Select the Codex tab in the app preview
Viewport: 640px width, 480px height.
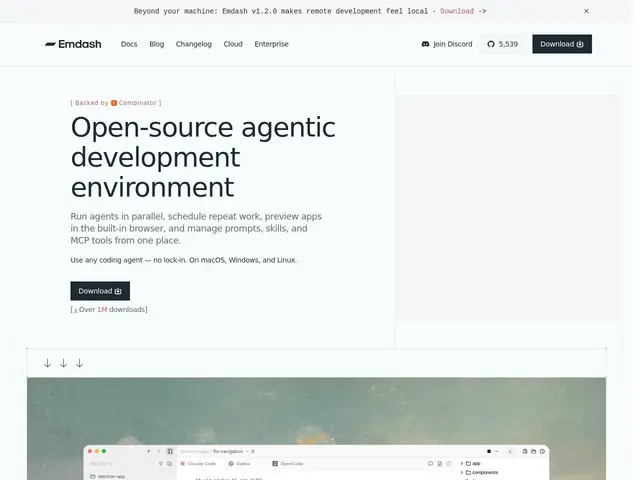coord(239,464)
